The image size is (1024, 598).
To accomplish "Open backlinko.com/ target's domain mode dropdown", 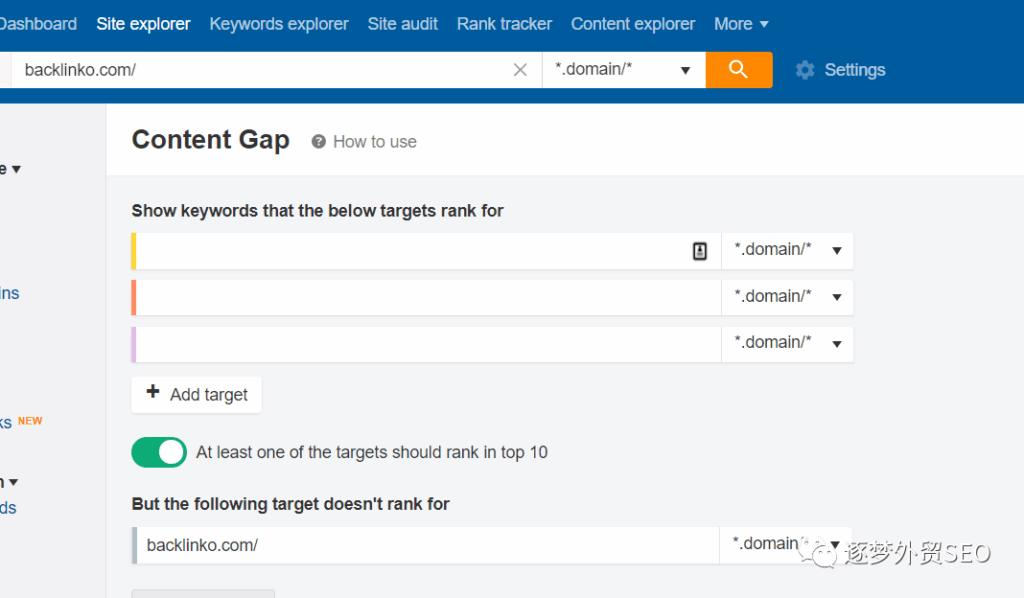I will [x=786, y=544].
